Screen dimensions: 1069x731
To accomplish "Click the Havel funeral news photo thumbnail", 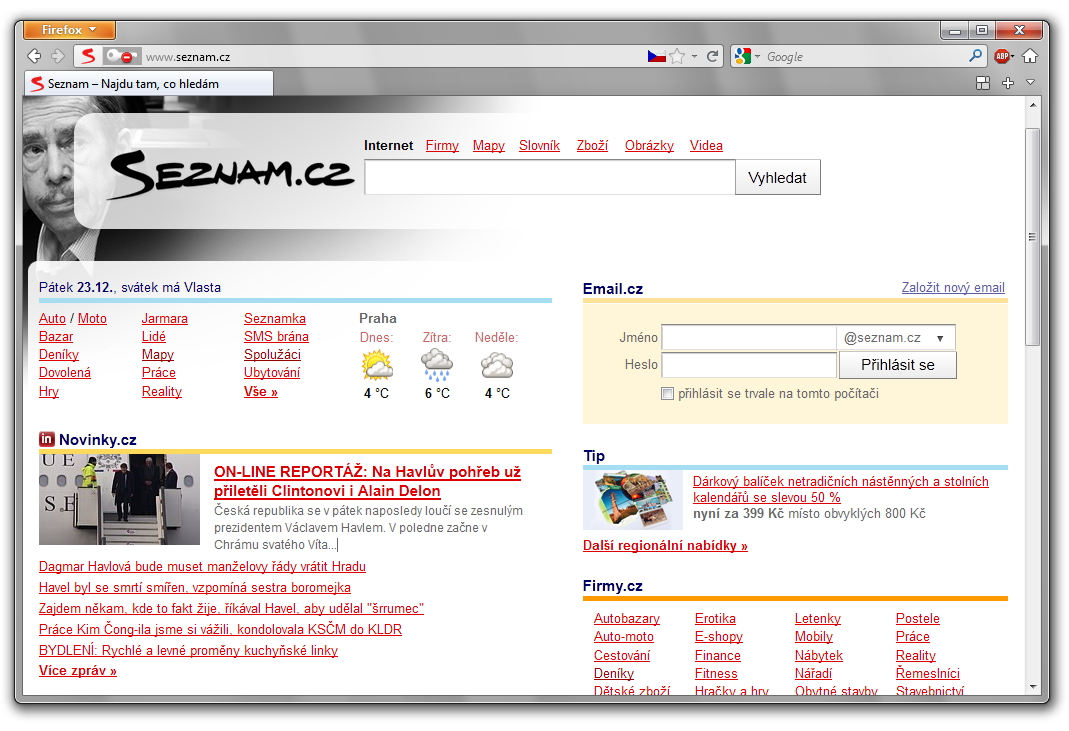I will pos(119,499).
